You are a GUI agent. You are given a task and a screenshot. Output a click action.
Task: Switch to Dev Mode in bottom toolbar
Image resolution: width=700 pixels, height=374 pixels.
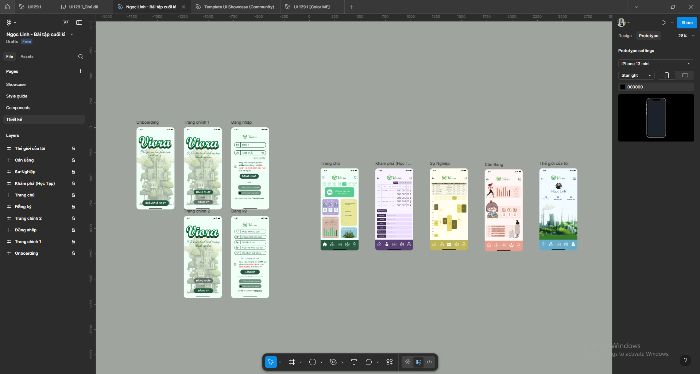429,362
